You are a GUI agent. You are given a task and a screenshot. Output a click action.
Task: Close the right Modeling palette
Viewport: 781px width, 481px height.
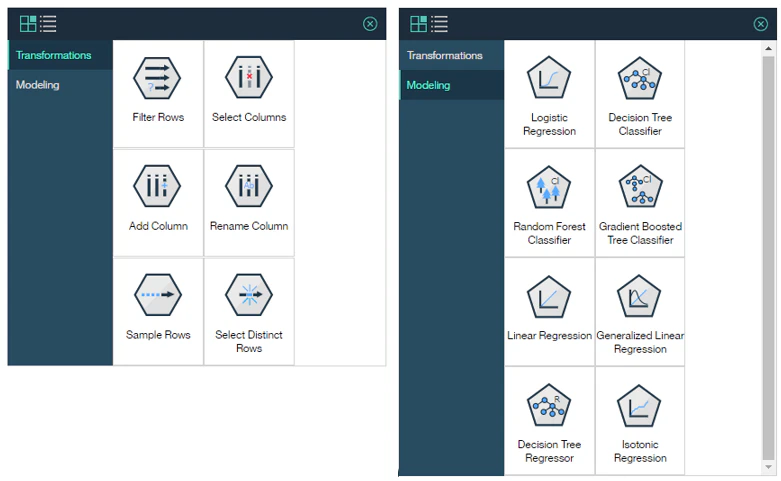point(761,23)
